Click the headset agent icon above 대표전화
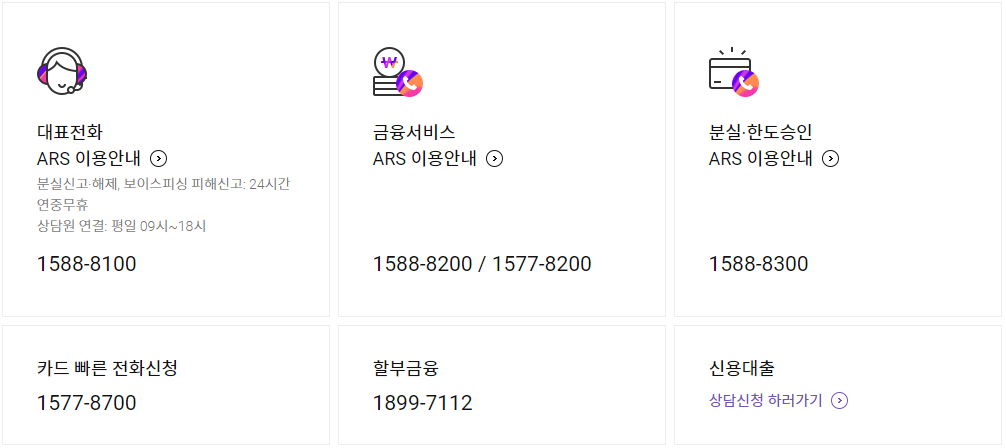The image size is (1006, 448). coord(62,71)
